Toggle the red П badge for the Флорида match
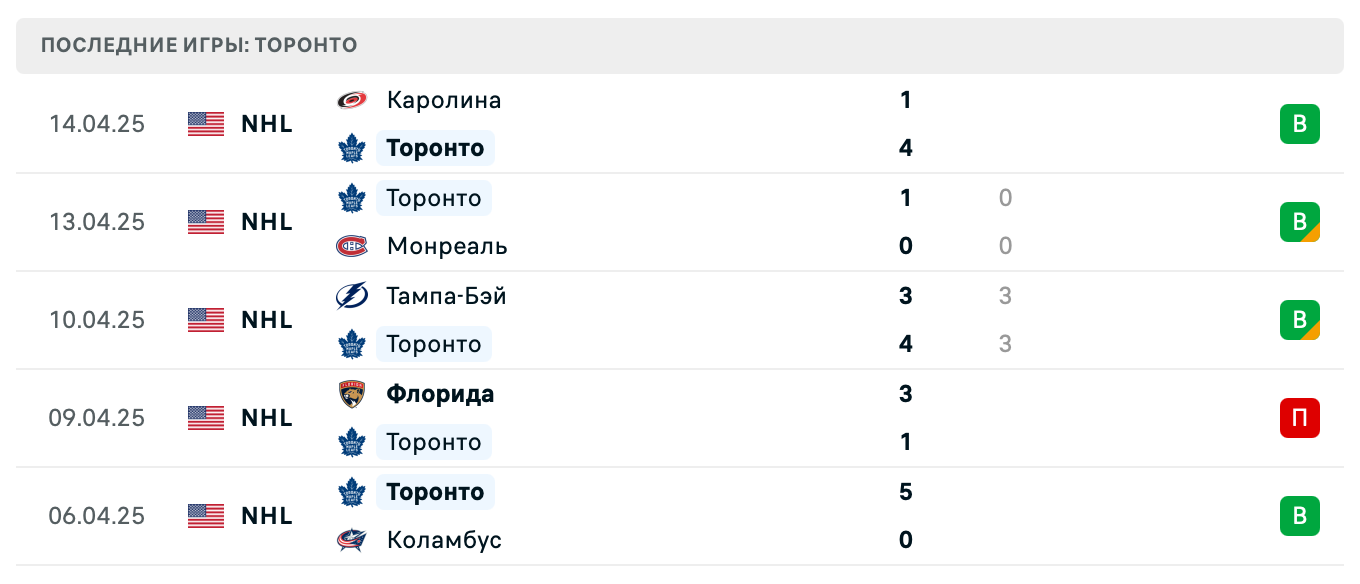The height and width of the screenshot is (584, 1360). pos(1301,418)
